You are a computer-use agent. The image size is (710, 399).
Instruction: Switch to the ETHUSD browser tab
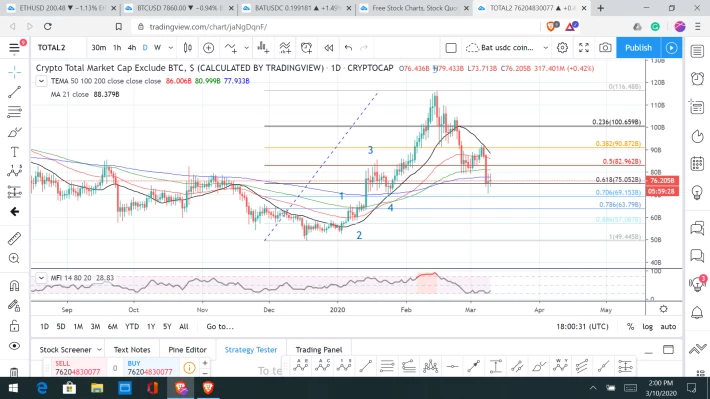(x=61, y=8)
